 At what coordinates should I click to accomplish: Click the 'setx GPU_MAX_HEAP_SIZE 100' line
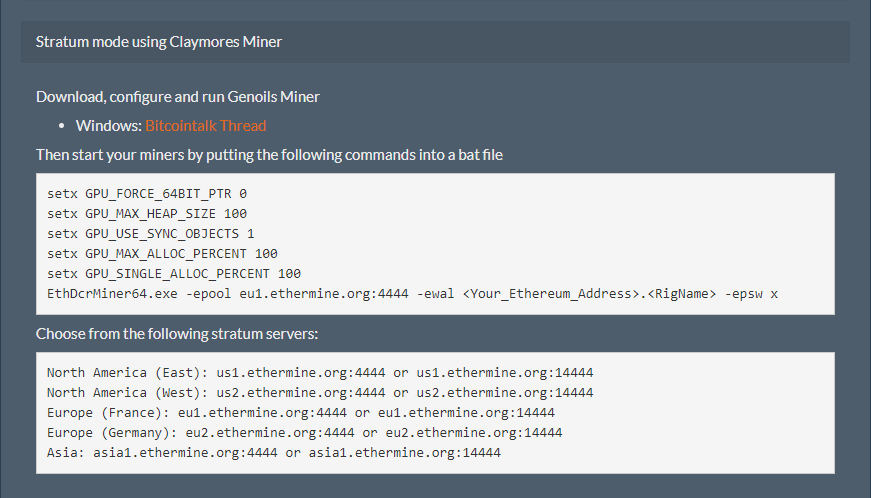tap(147, 214)
